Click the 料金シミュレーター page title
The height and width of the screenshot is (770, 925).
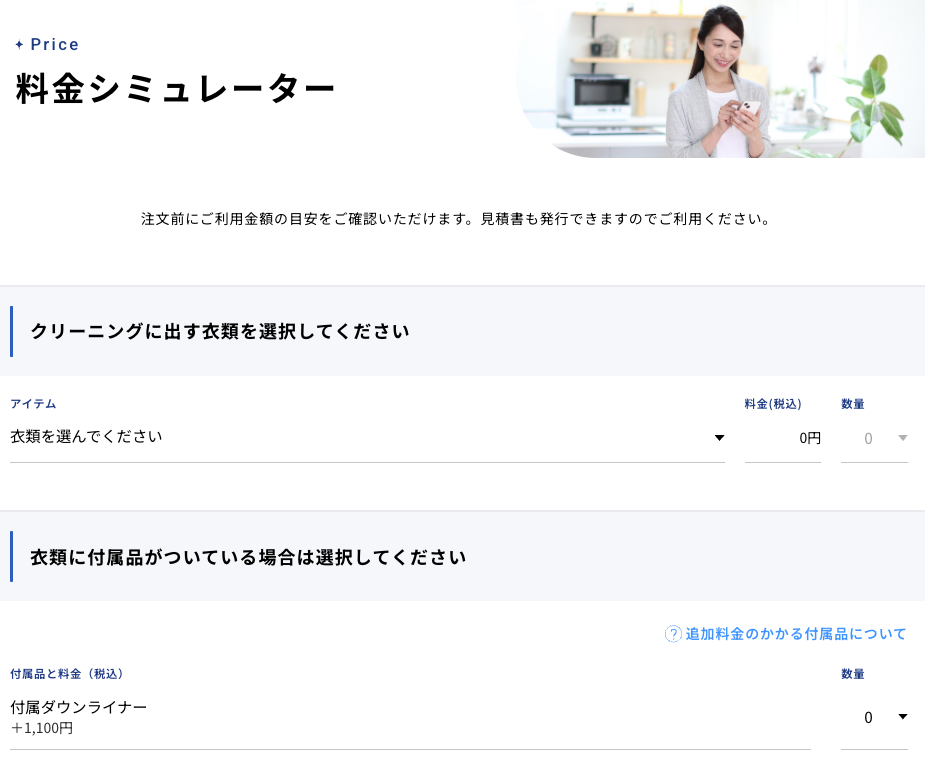(x=176, y=90)
